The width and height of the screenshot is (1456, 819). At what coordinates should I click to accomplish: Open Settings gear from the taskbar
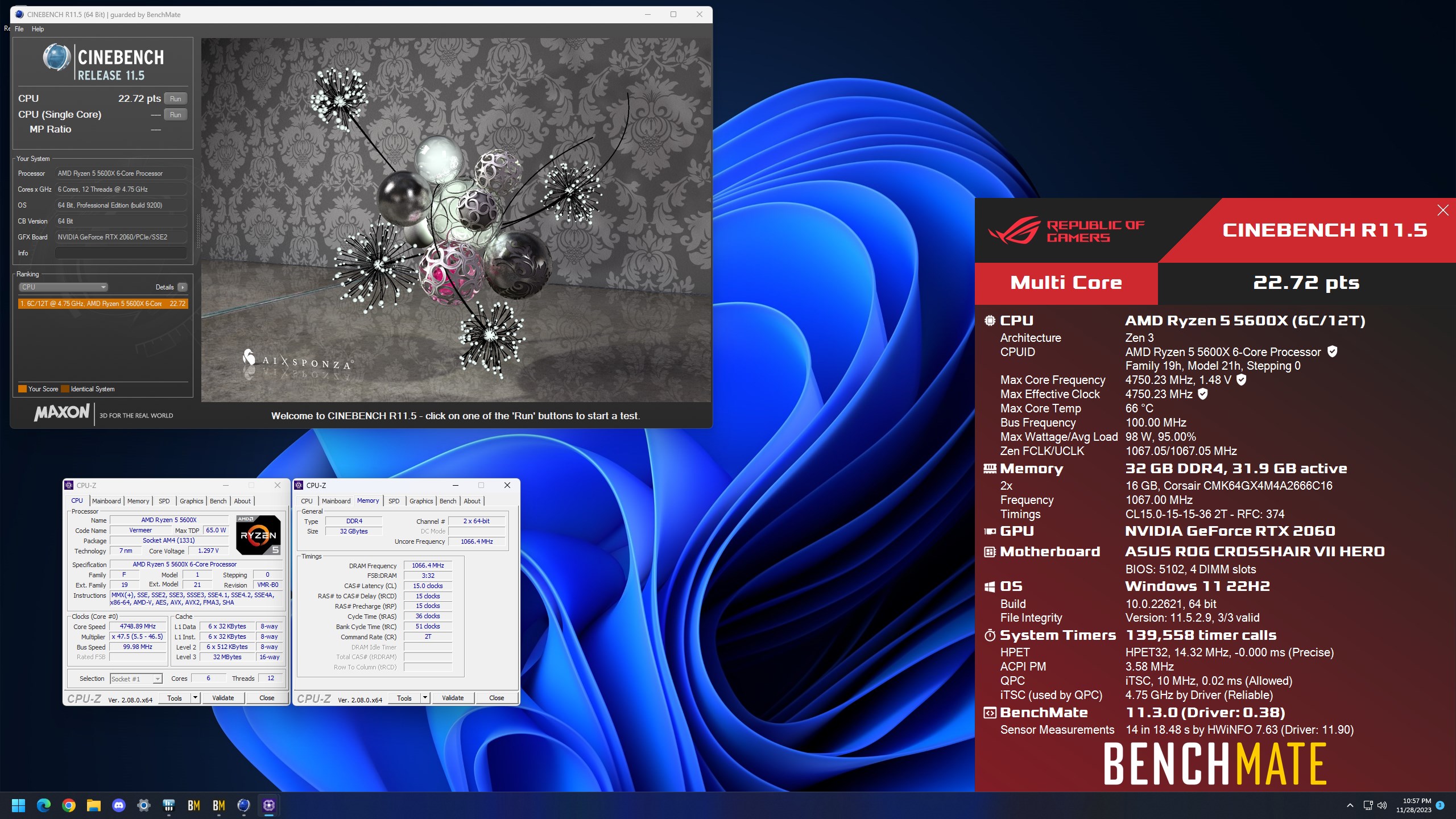[143, 805]
